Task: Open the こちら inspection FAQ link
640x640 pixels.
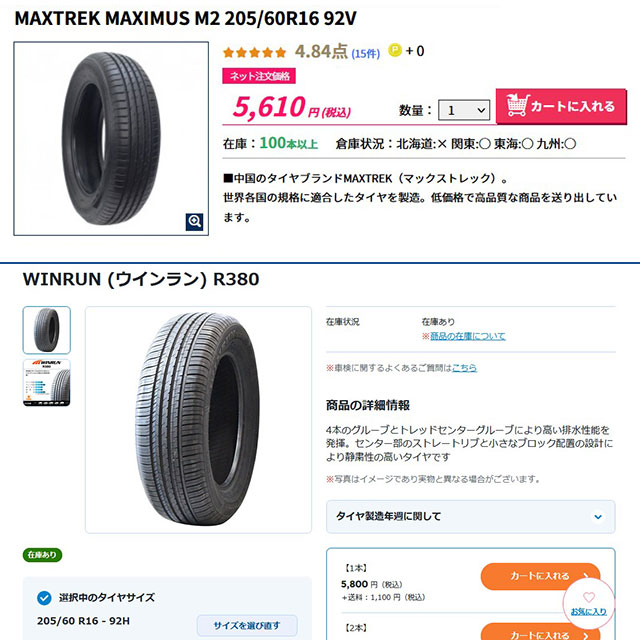Action: pyautogui.click(x=464, y=368)
